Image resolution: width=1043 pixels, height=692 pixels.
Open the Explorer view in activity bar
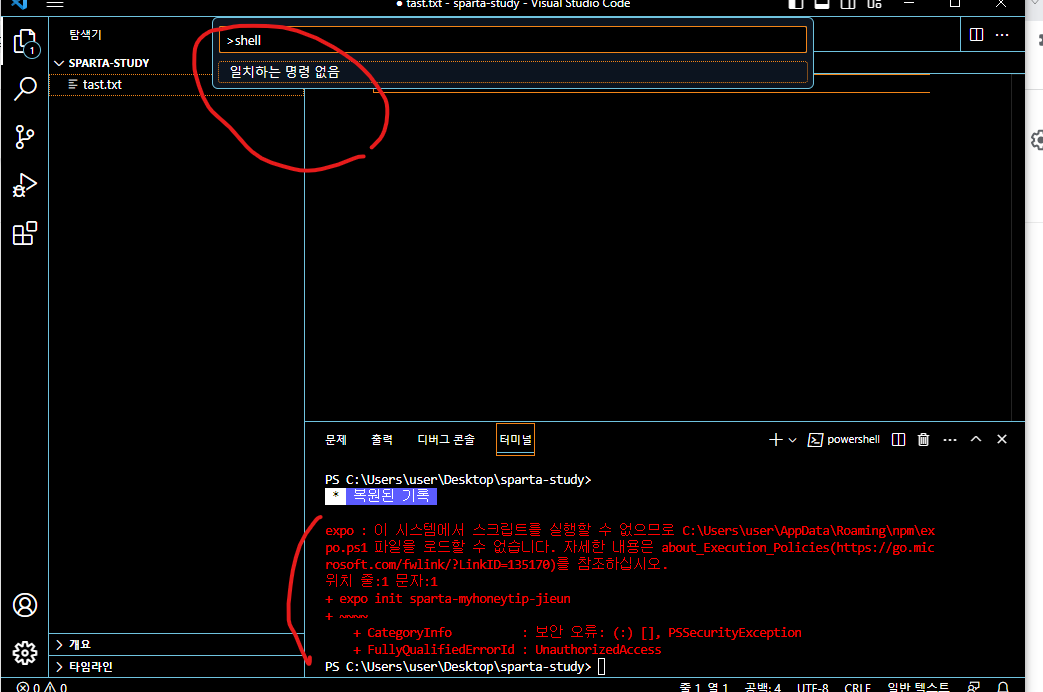coord(25,43)
